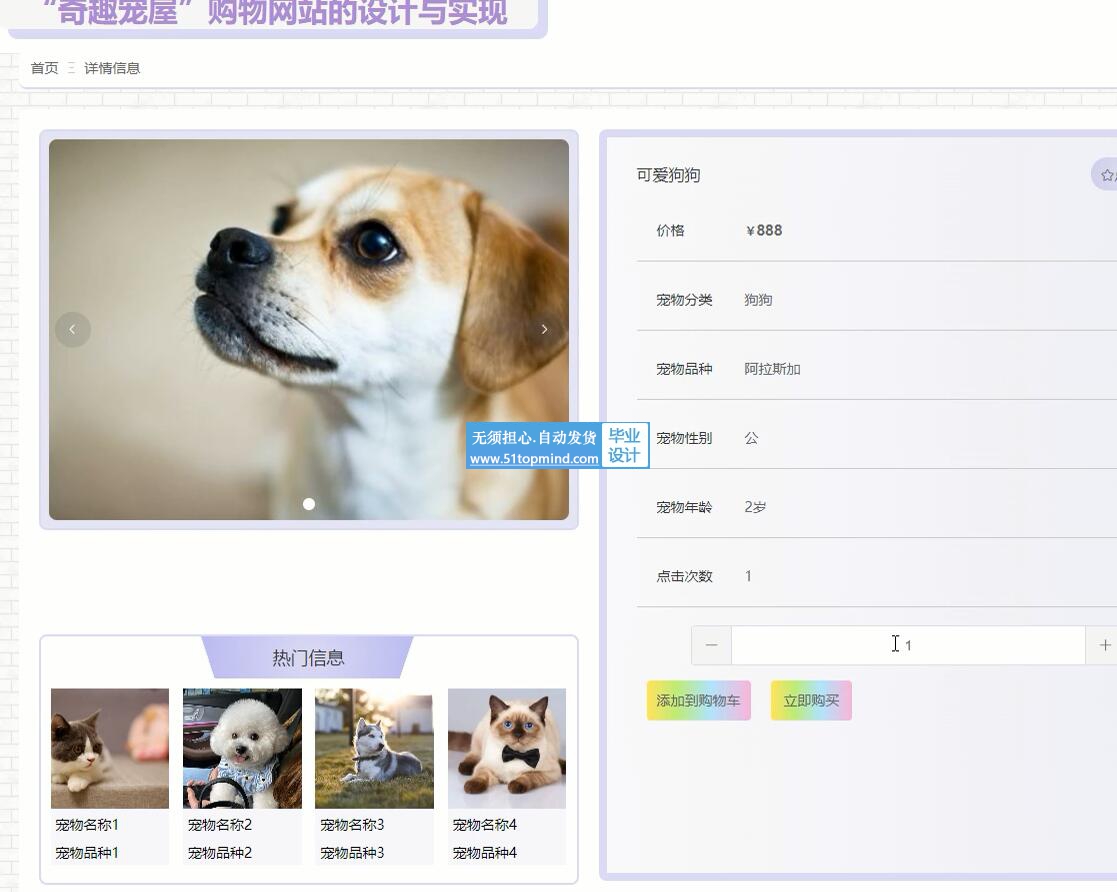Click 立即购买 button
The width and height of the screenshot is (1117, 892).
coord(811,700)
